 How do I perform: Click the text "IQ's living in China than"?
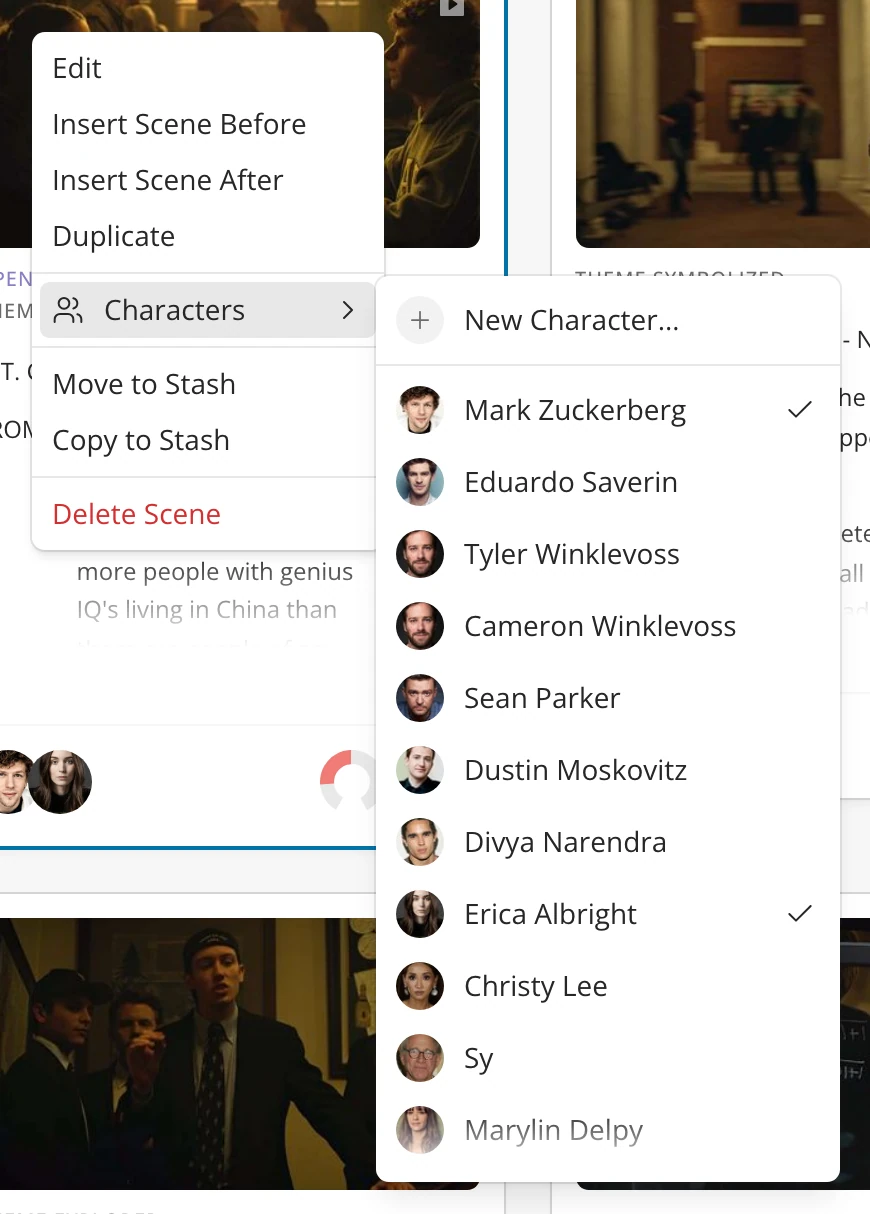[x=207, y=610]
